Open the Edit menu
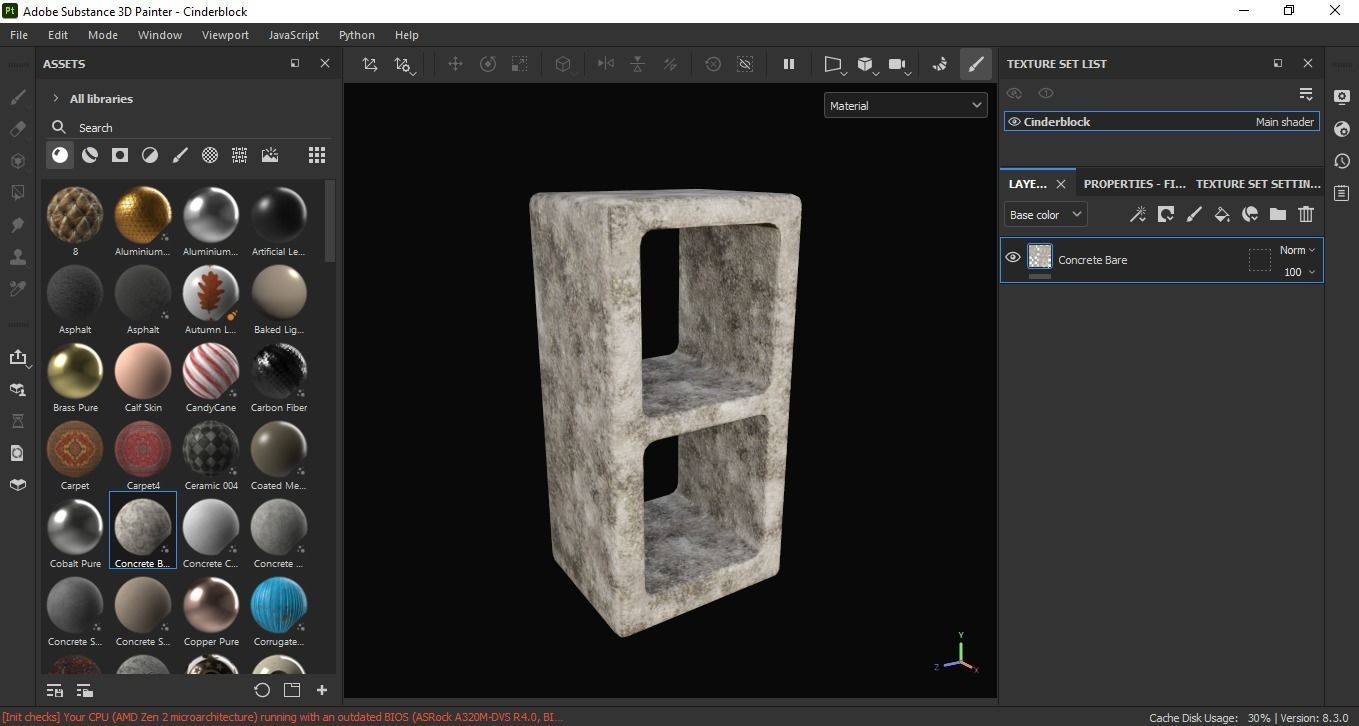Image resolution: width=1359 pixels, height=726 pixels. pos(58,35)
